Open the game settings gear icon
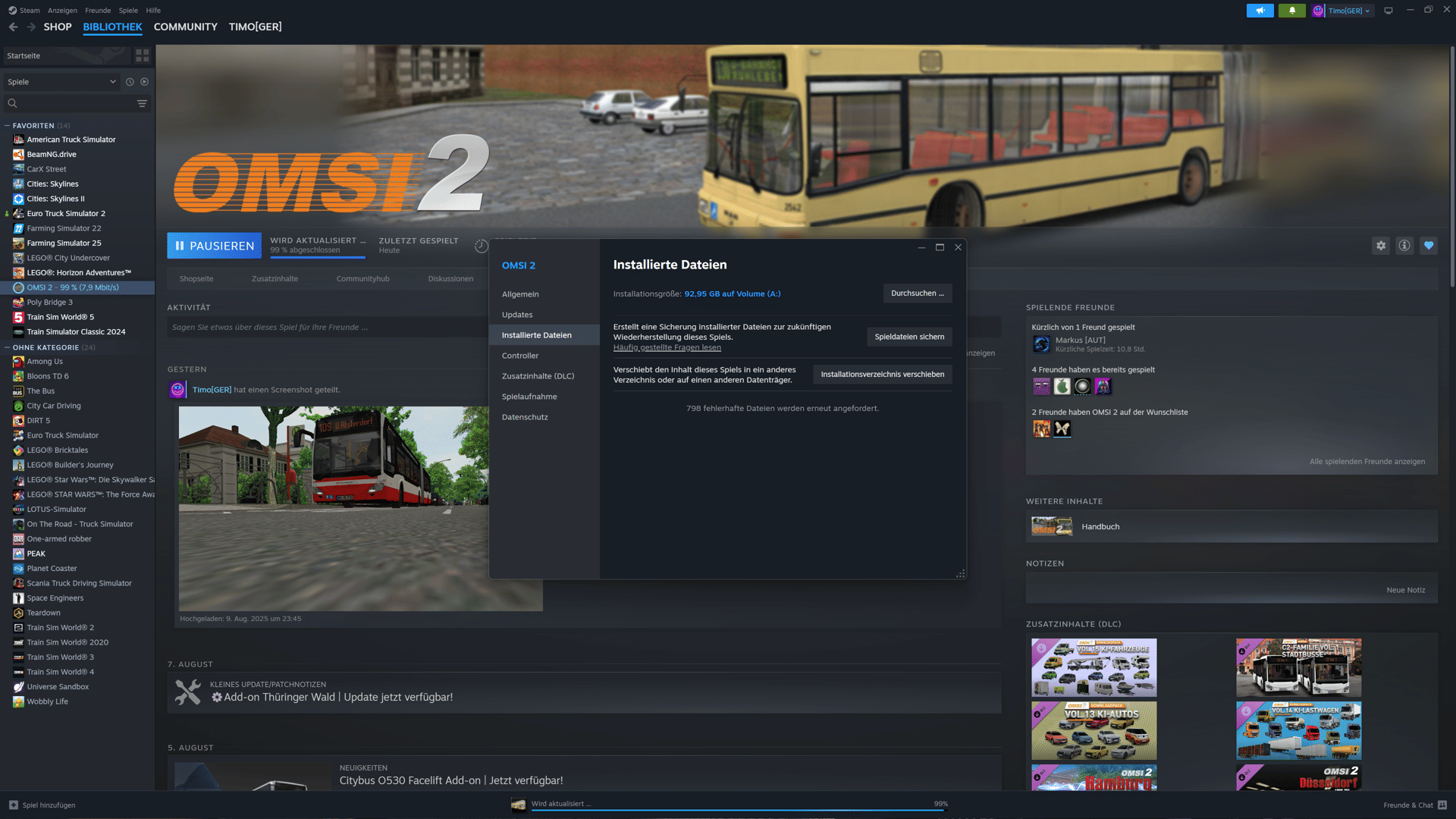 coord(1381,246)
